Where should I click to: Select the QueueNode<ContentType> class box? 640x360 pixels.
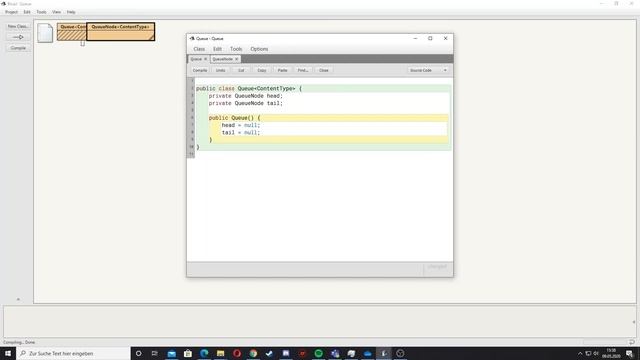pos(120,32)
